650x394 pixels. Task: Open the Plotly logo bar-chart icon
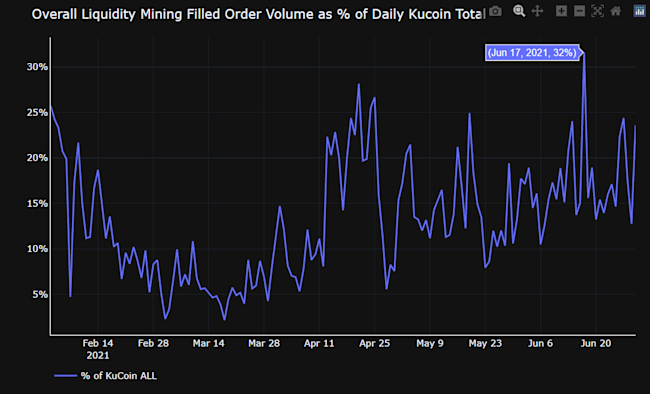pyautogui.click(x=640, y=11)
